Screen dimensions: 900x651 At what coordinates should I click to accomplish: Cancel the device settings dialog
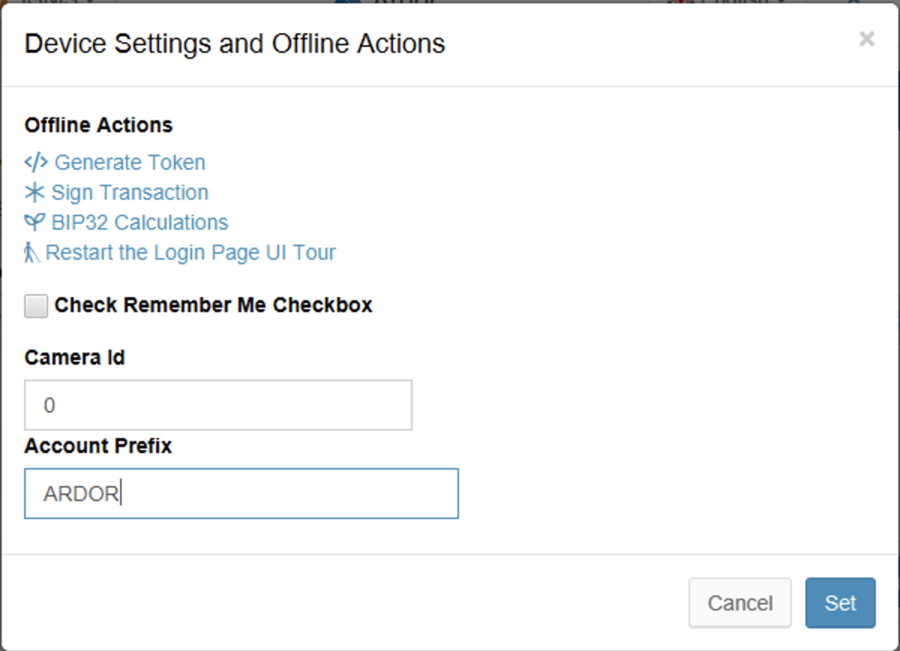740,603
